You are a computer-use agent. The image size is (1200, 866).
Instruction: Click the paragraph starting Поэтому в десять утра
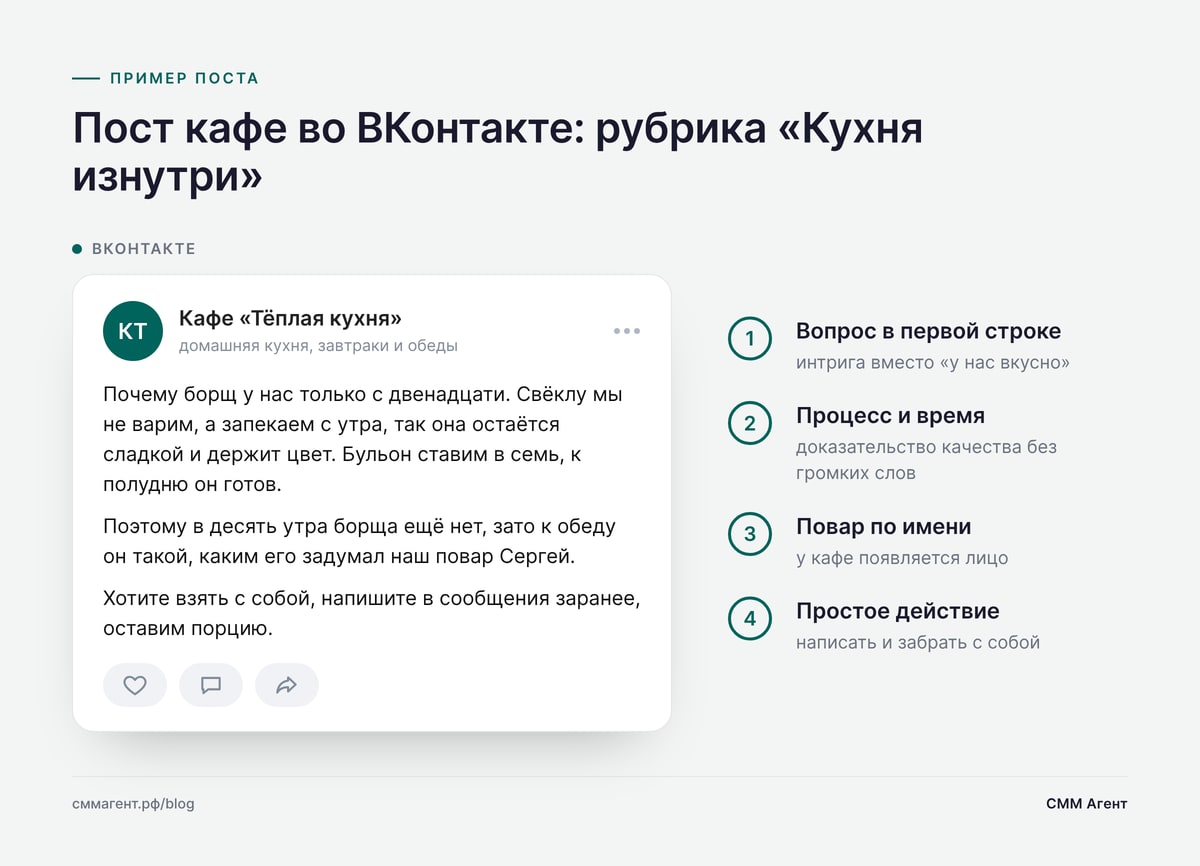tap(360, 541)
